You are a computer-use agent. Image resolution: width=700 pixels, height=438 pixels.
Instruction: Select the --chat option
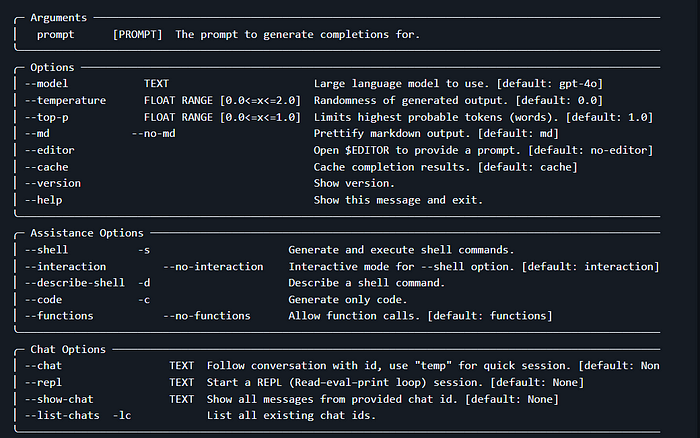point(43,366)
